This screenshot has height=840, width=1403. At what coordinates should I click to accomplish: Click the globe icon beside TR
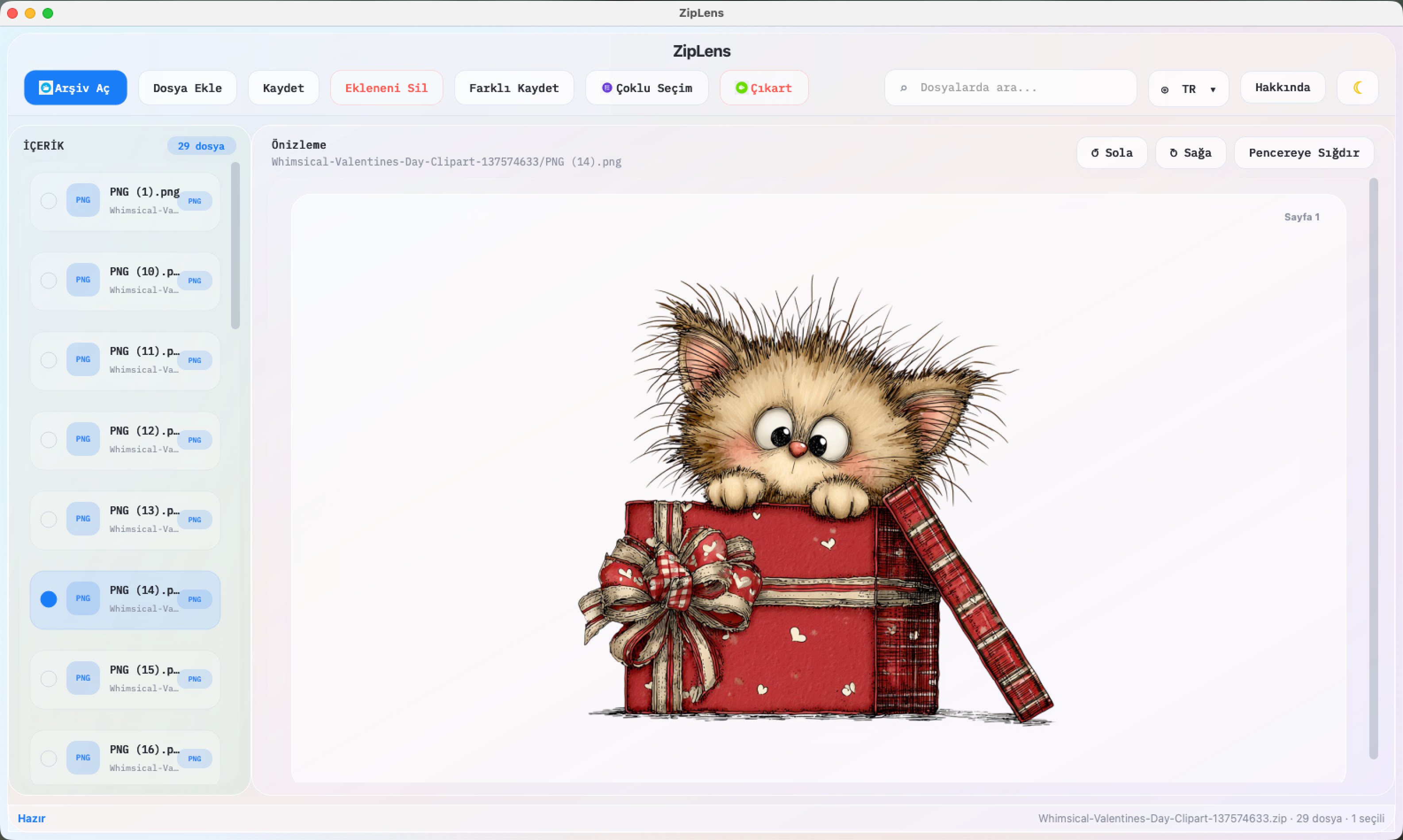[x=1165, y=89]
